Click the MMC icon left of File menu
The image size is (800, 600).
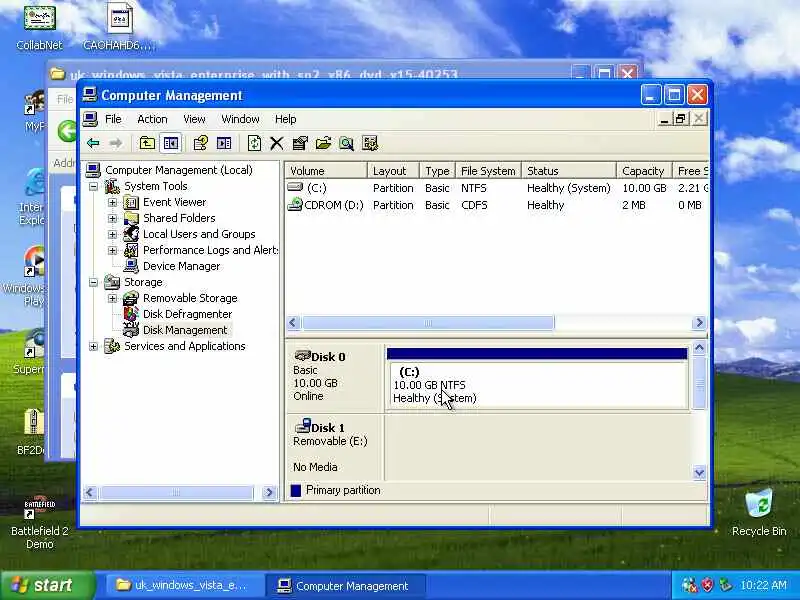pos(90,119)
